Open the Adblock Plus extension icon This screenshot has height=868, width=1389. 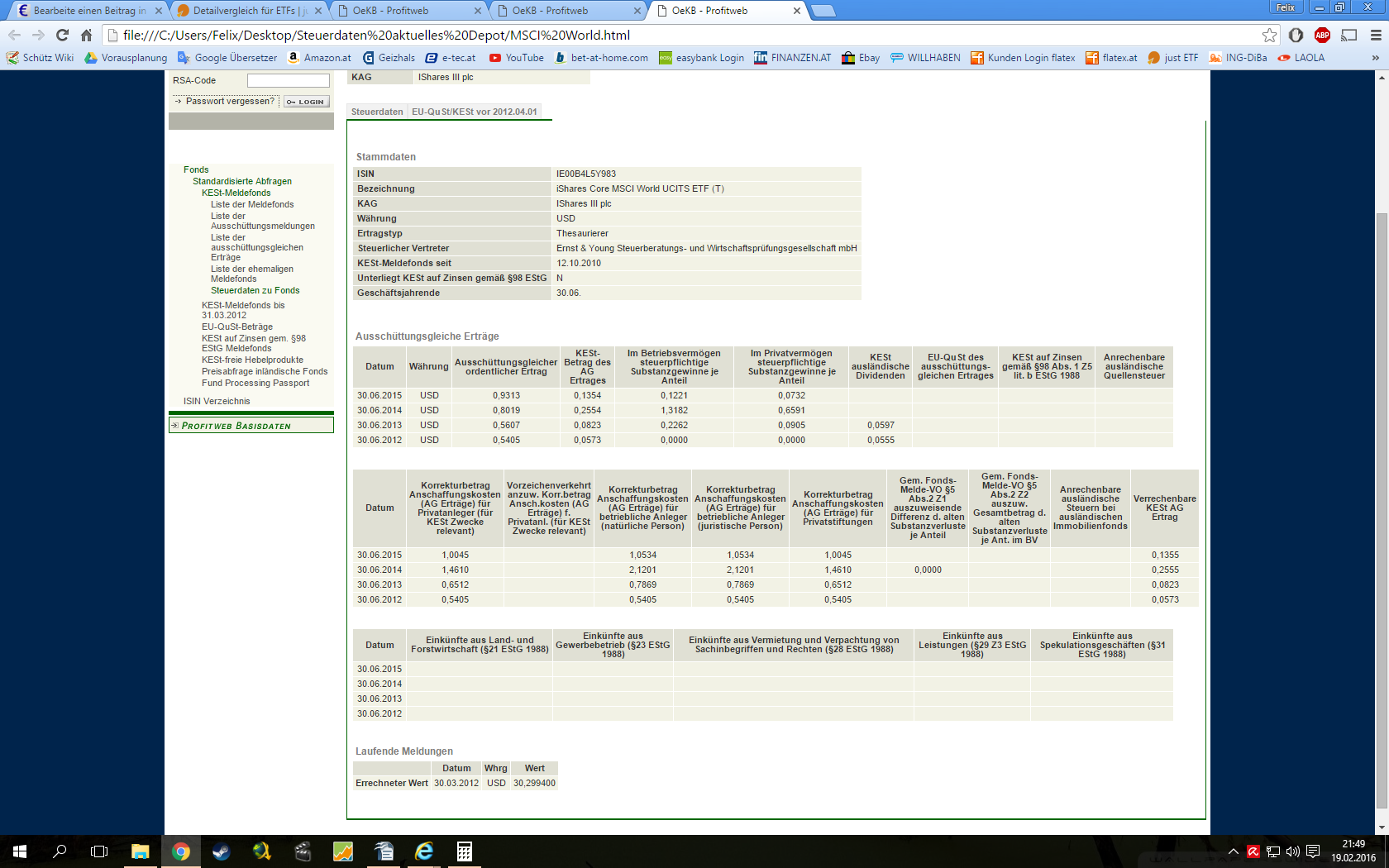(1322, 35)
